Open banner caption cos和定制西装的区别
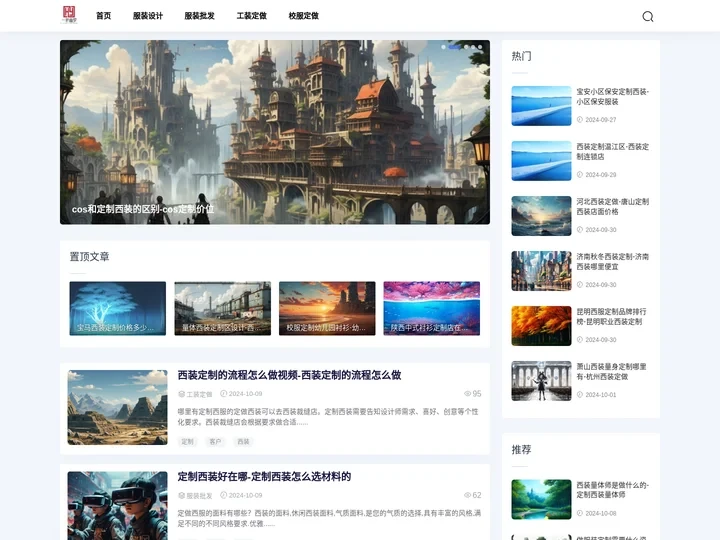Screen dimensions: 720x540 (x=143, y=209)
